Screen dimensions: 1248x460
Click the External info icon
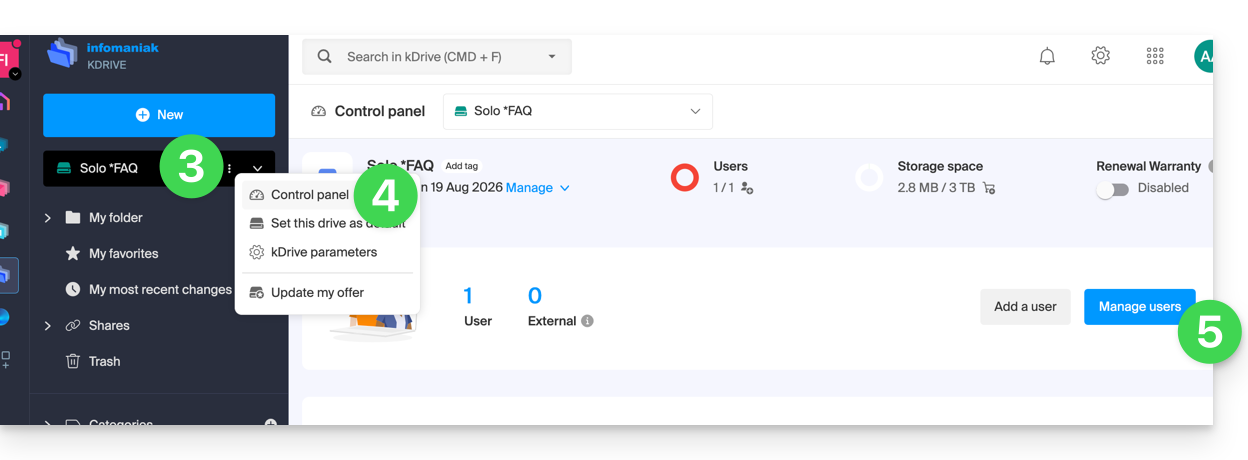coord(587,321)
